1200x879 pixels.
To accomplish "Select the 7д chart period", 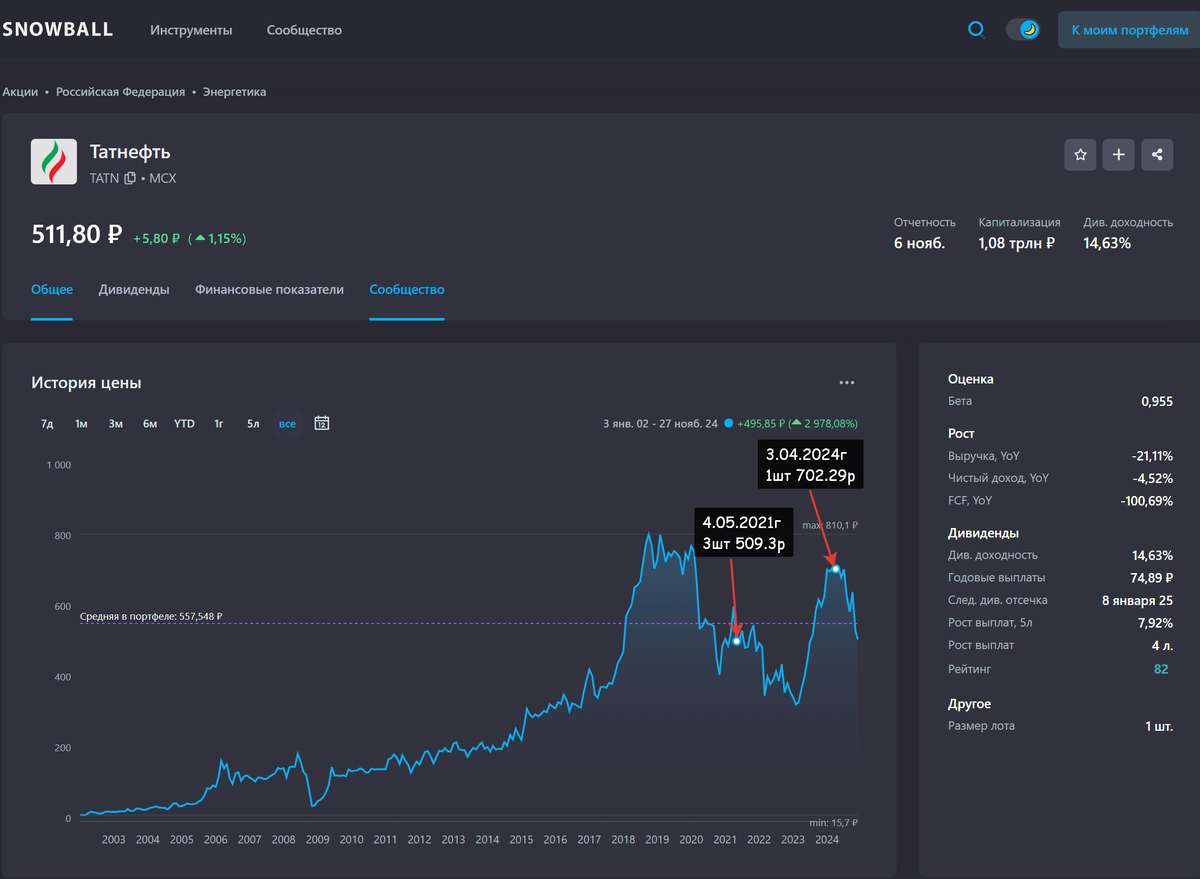I will [x=47, y=424].
